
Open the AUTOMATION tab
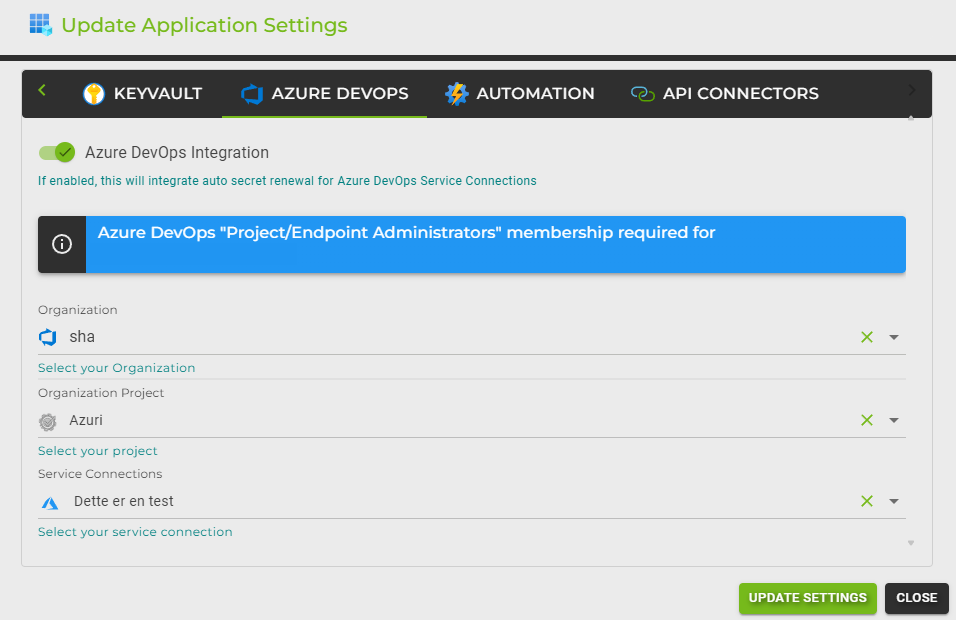pyautogui.click(x=519, y=94)
